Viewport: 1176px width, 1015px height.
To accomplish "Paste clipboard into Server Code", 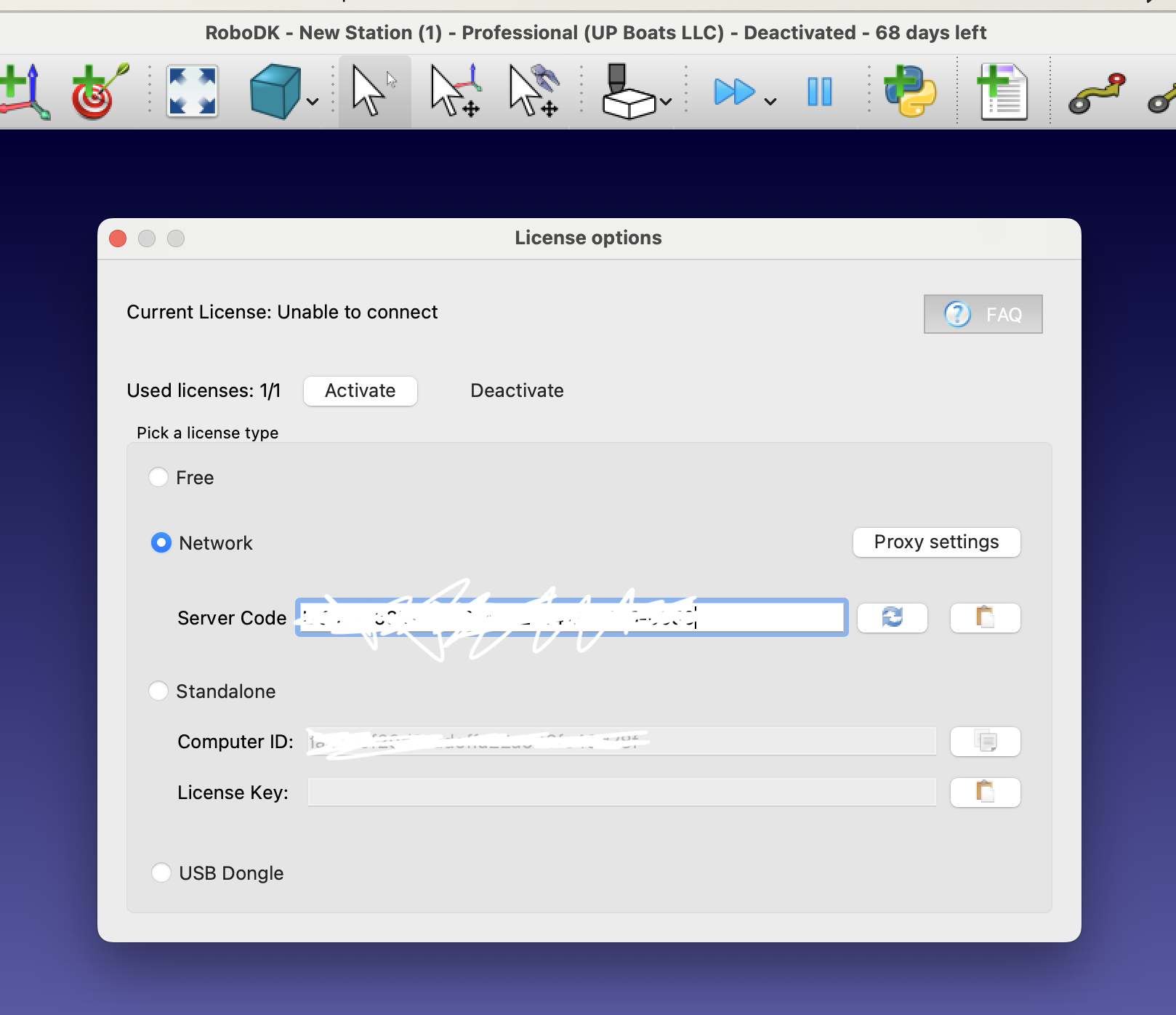I will click(x=986, y=618).
